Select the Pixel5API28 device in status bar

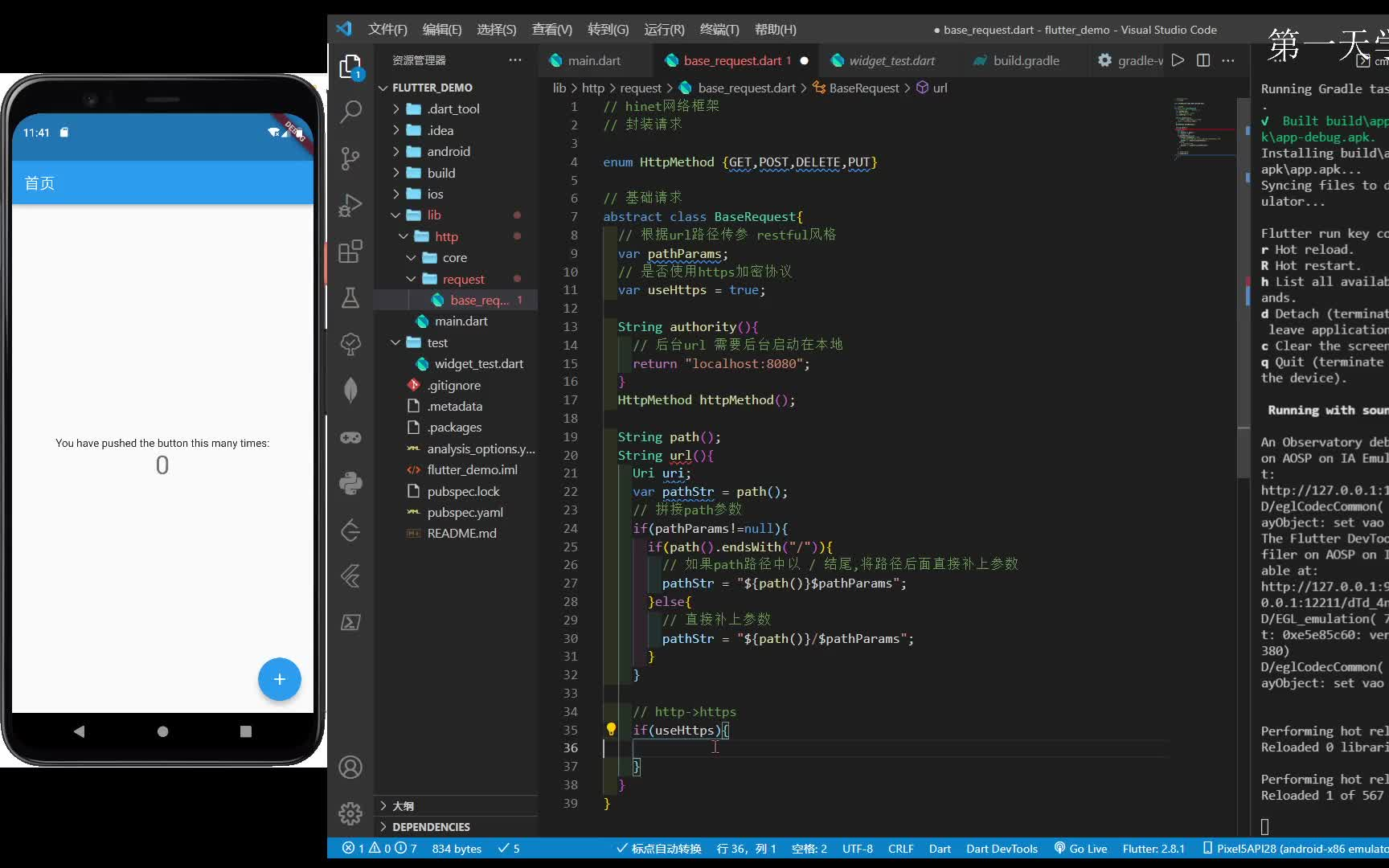tap(1296, 848)
